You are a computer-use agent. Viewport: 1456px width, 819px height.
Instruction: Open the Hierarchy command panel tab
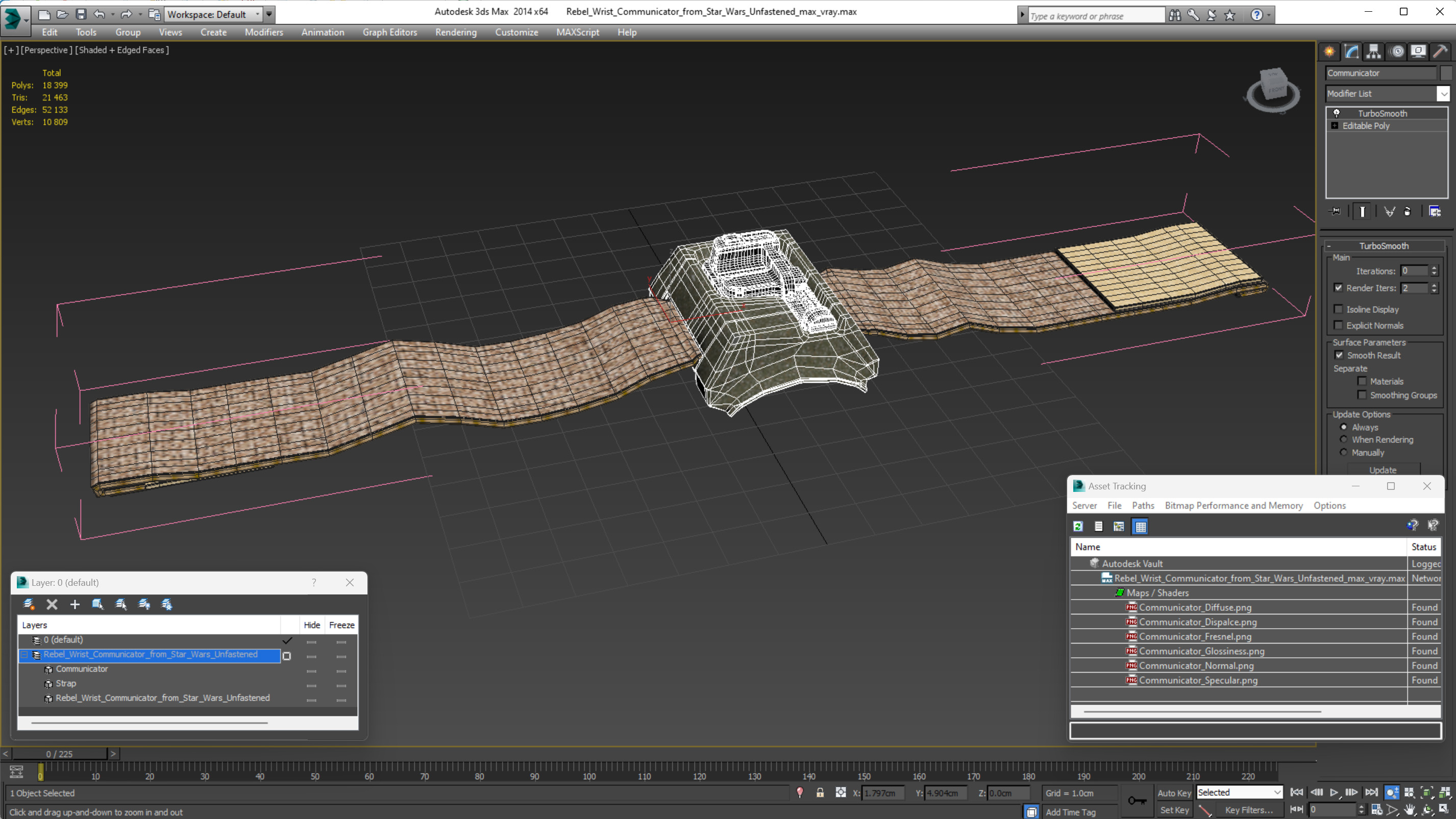pyautogui.click(x=1373, y=52)
